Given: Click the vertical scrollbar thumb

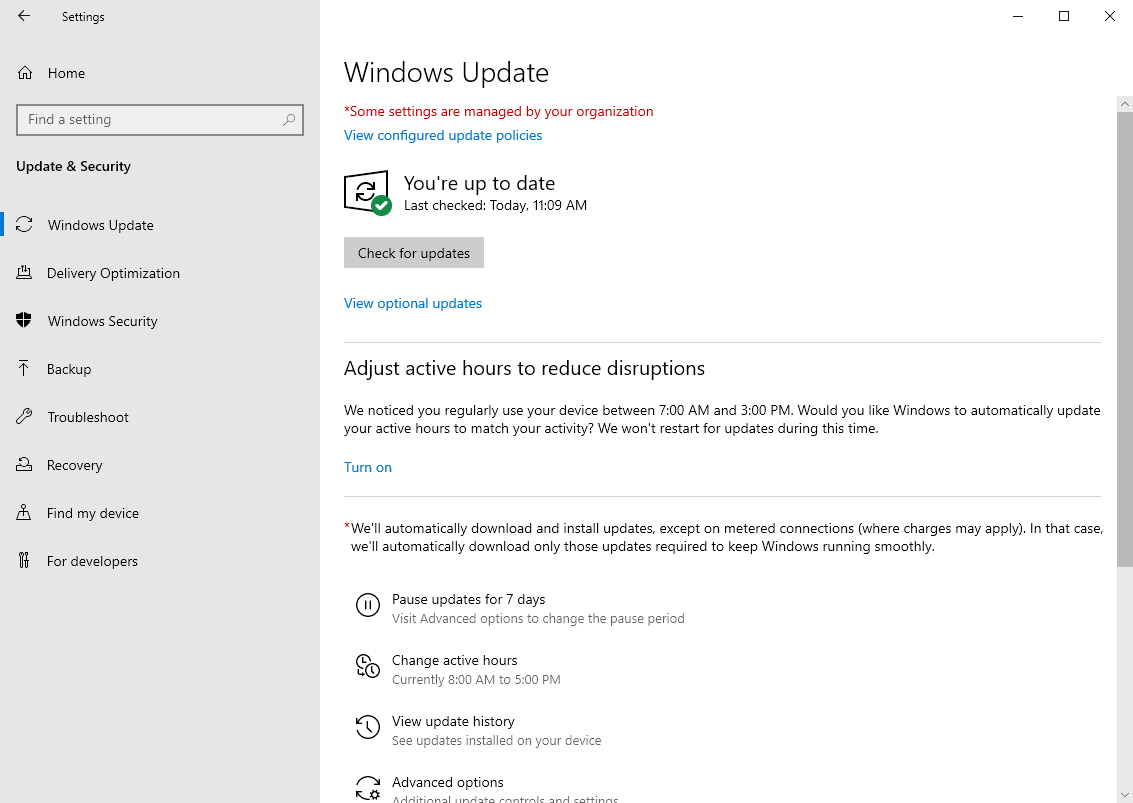Looking at the screenshot, I should tap(1124, 340).
